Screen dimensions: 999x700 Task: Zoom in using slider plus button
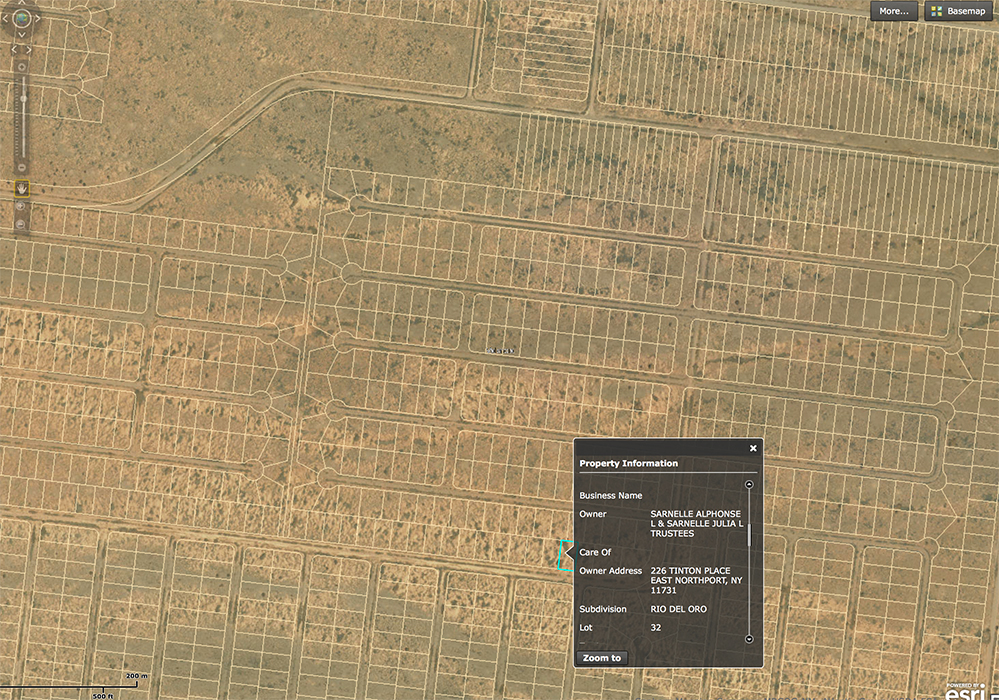point(22,67)
